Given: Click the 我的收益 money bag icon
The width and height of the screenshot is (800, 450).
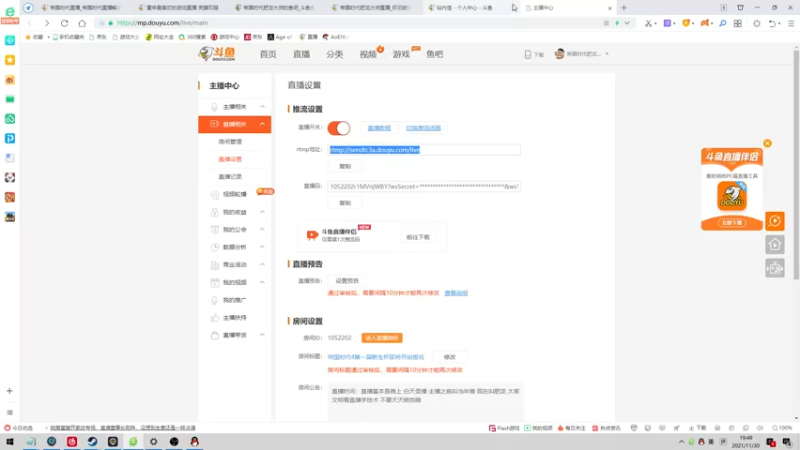Looking at the screenshot, I should pos(215,212).
